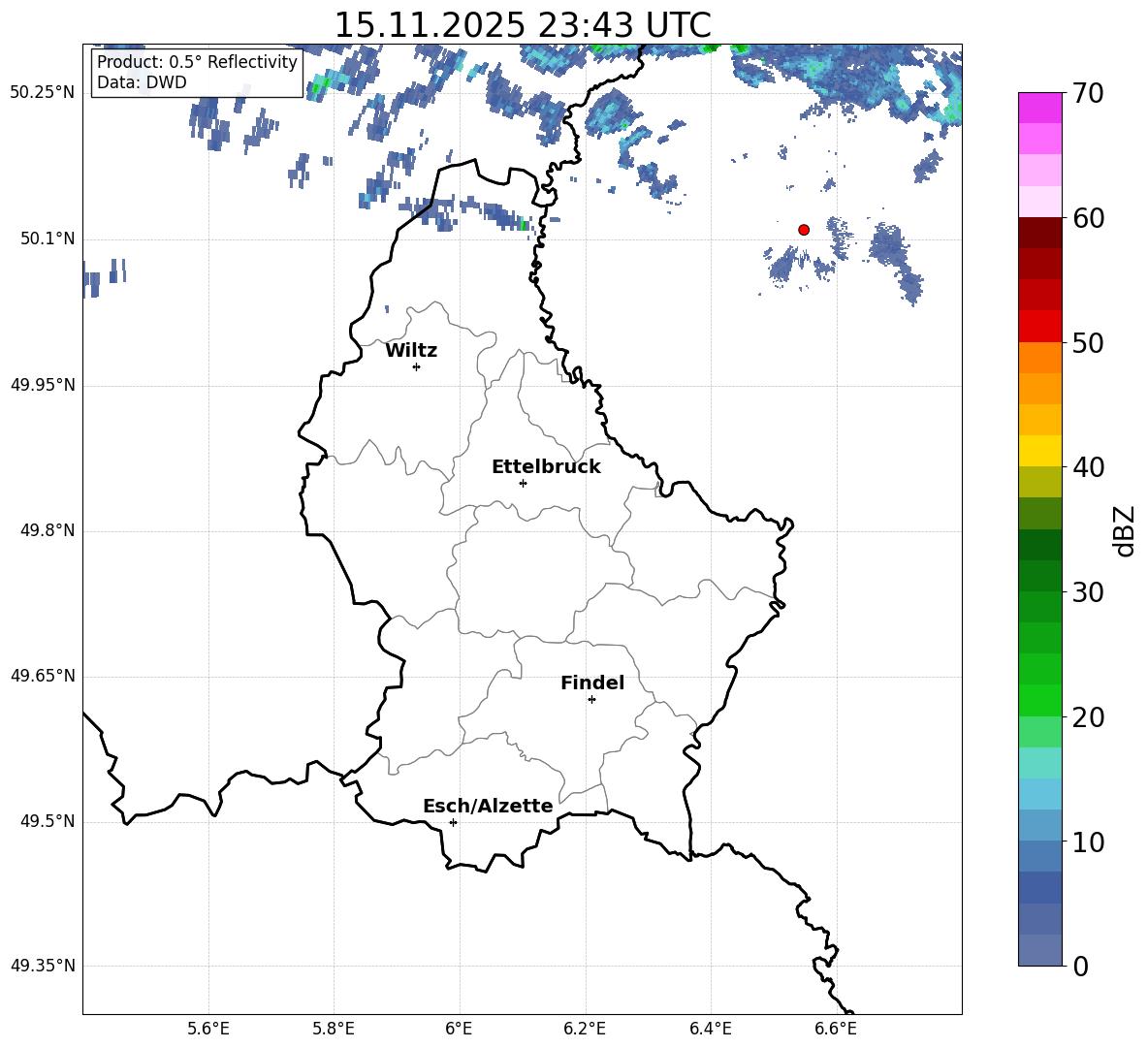Select the Esch/Alzette city label

pyautogui.click(x=488, y=807)
